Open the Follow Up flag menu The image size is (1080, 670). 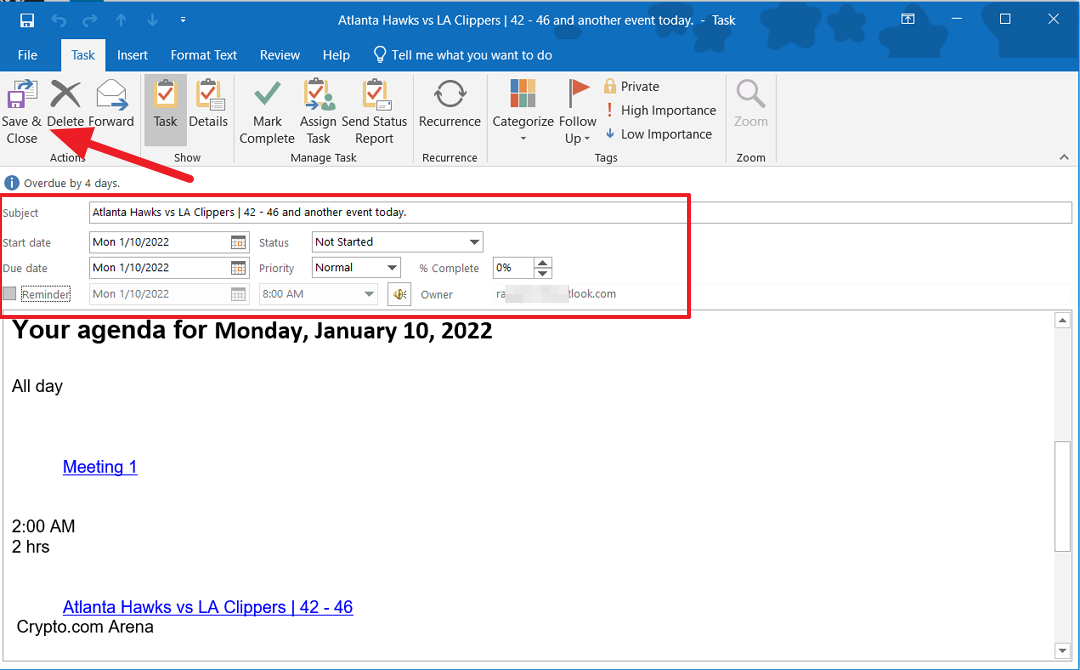click(x=577, y=112)
